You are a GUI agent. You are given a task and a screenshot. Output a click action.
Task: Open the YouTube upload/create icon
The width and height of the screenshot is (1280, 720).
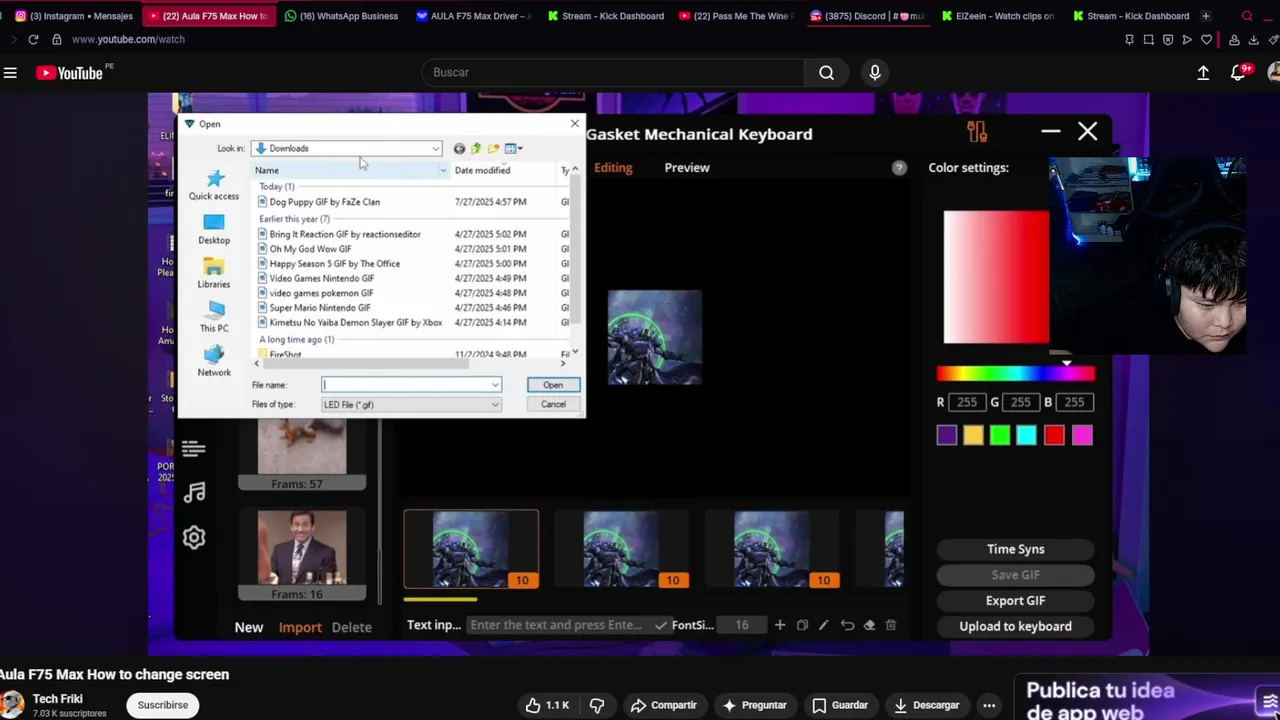tap(1203, 73)
